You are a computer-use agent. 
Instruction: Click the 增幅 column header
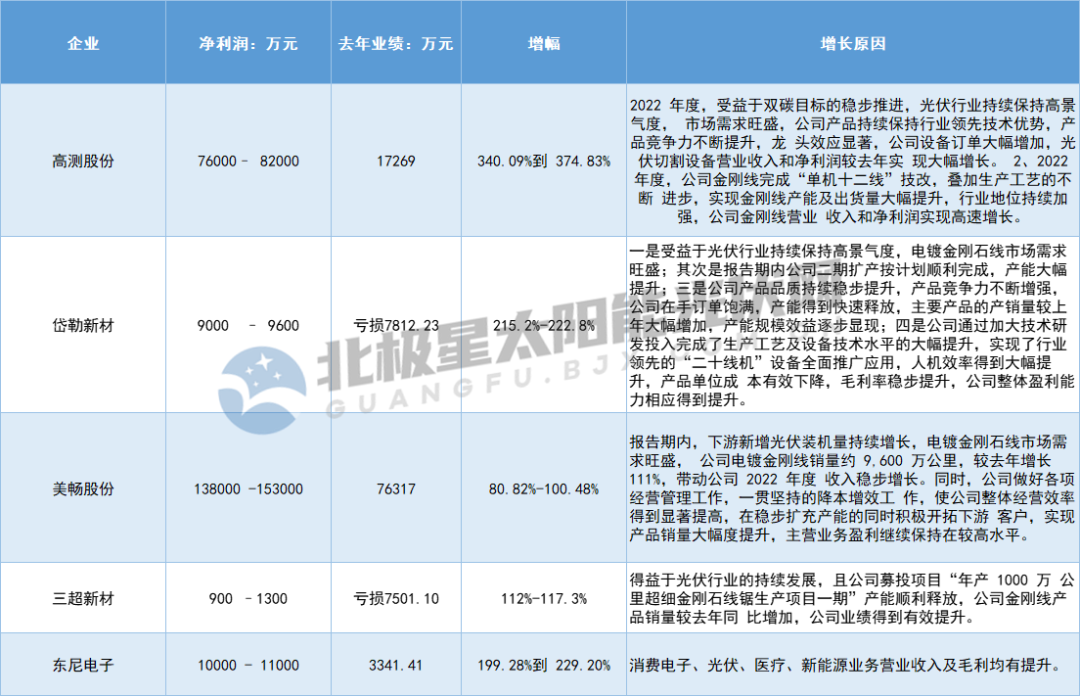pos(543,44)
